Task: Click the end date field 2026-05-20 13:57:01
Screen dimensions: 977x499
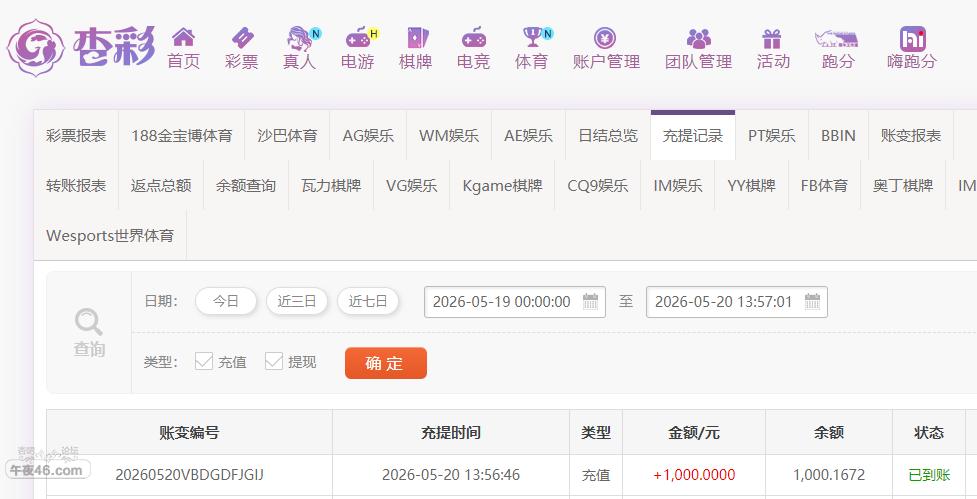Action: tap(736, 302)
